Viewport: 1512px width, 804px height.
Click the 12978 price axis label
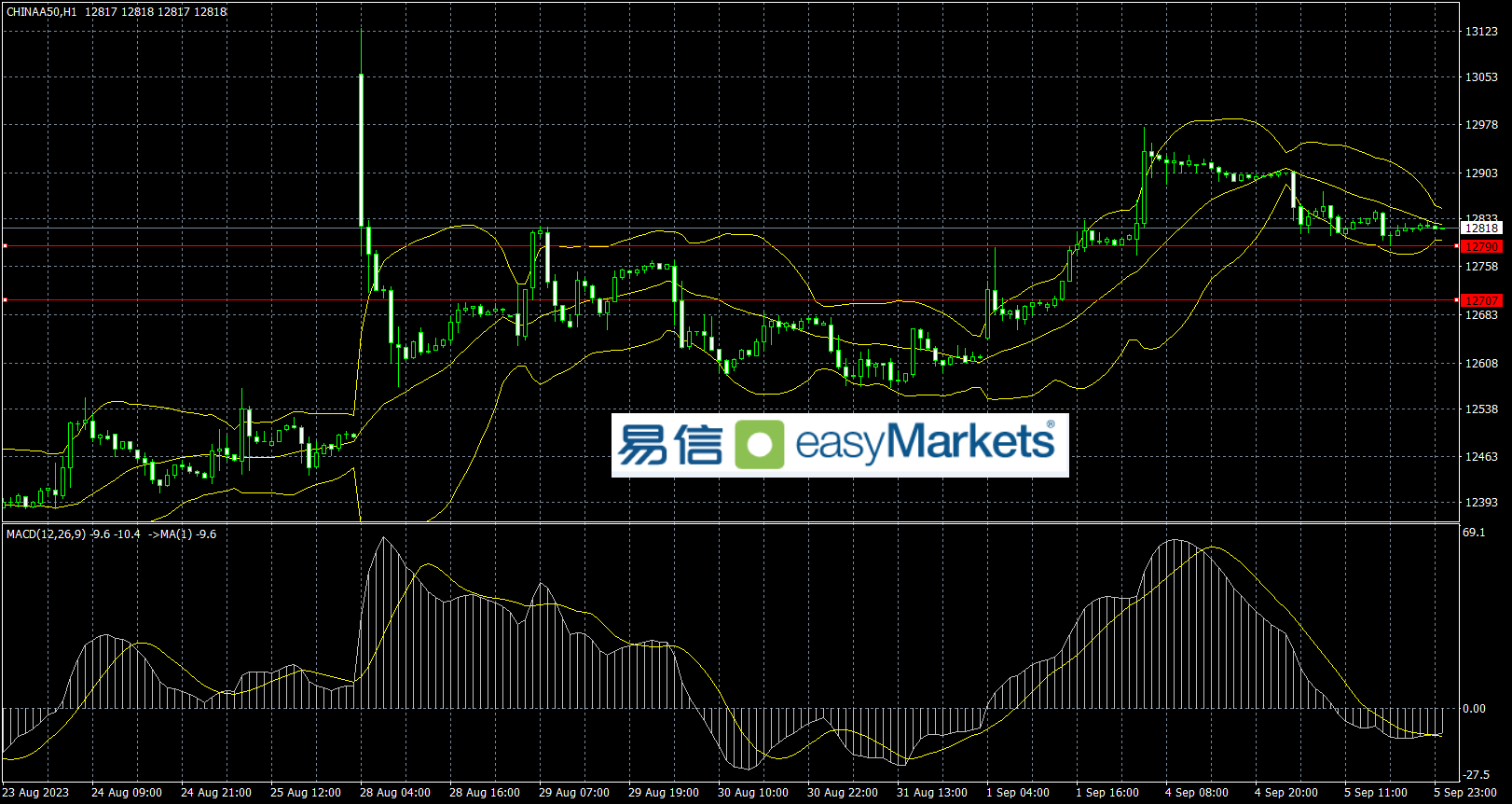click(1482, 125)
